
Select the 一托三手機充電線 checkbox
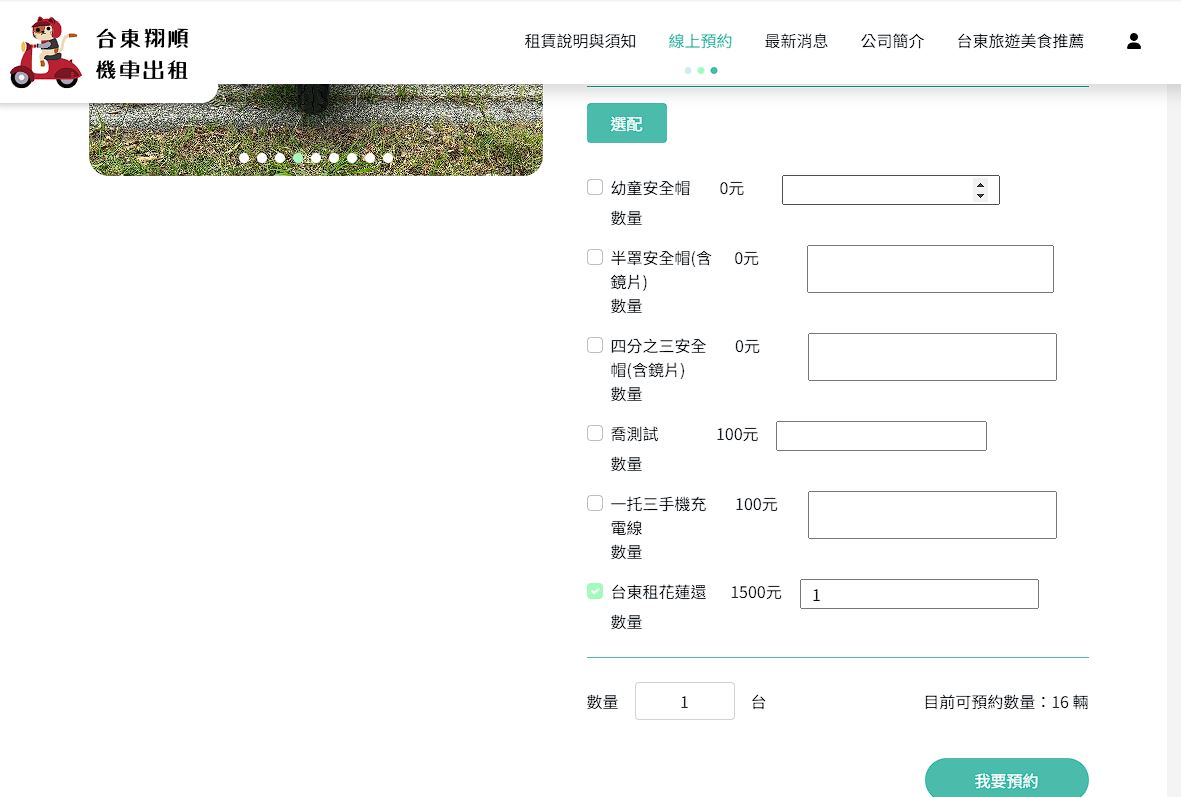(595, 503)
